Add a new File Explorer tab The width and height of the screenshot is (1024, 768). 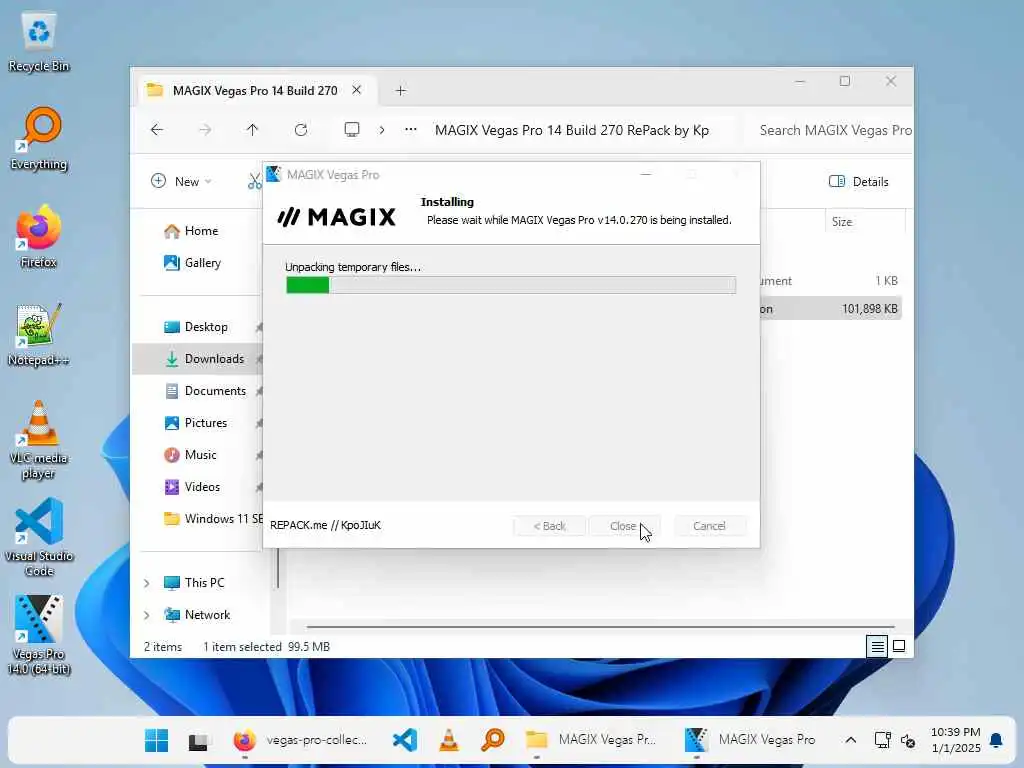click(401, 91)
